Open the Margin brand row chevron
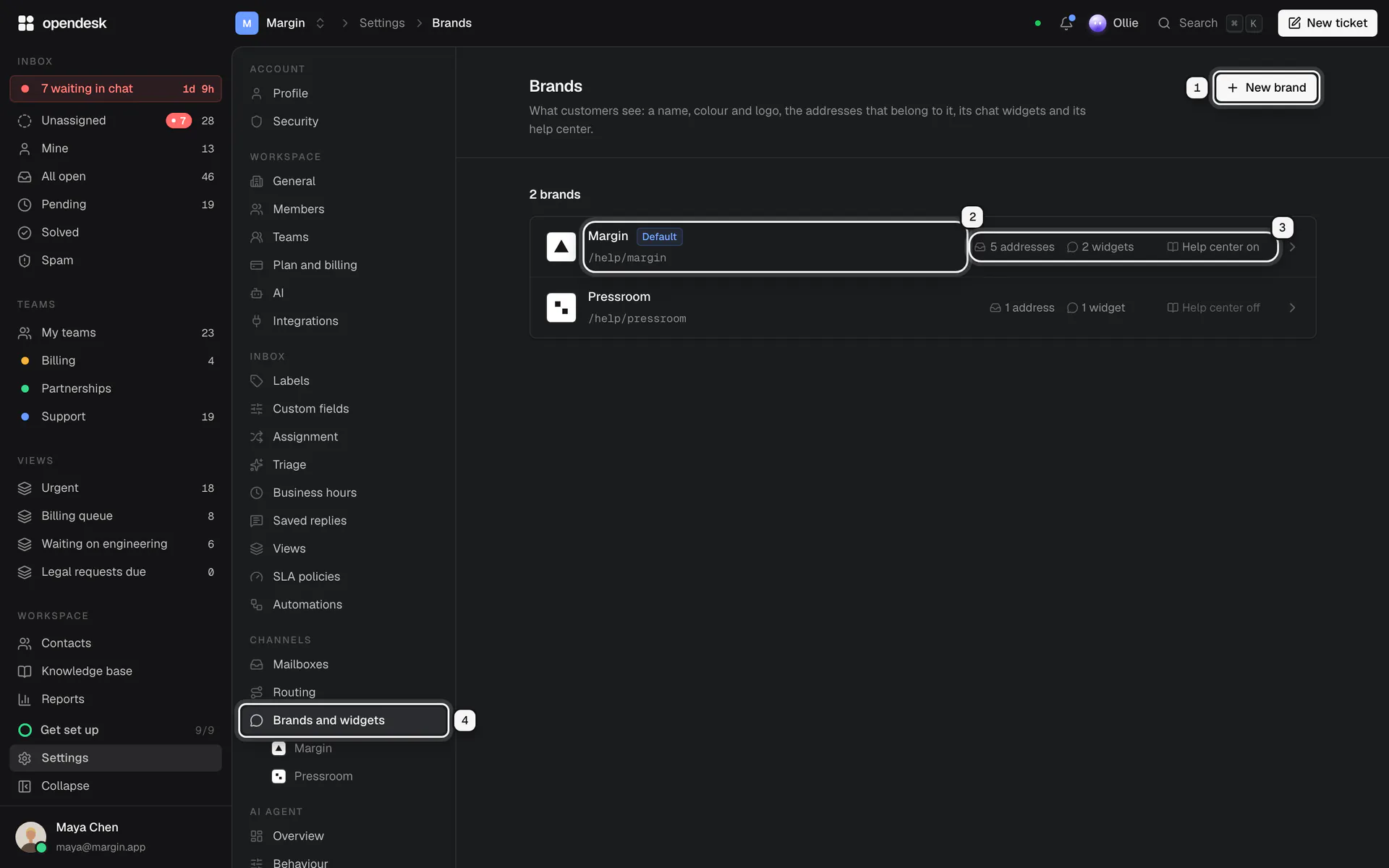This screenshot has height=868, width=1389. click(x=1292, y=247)
